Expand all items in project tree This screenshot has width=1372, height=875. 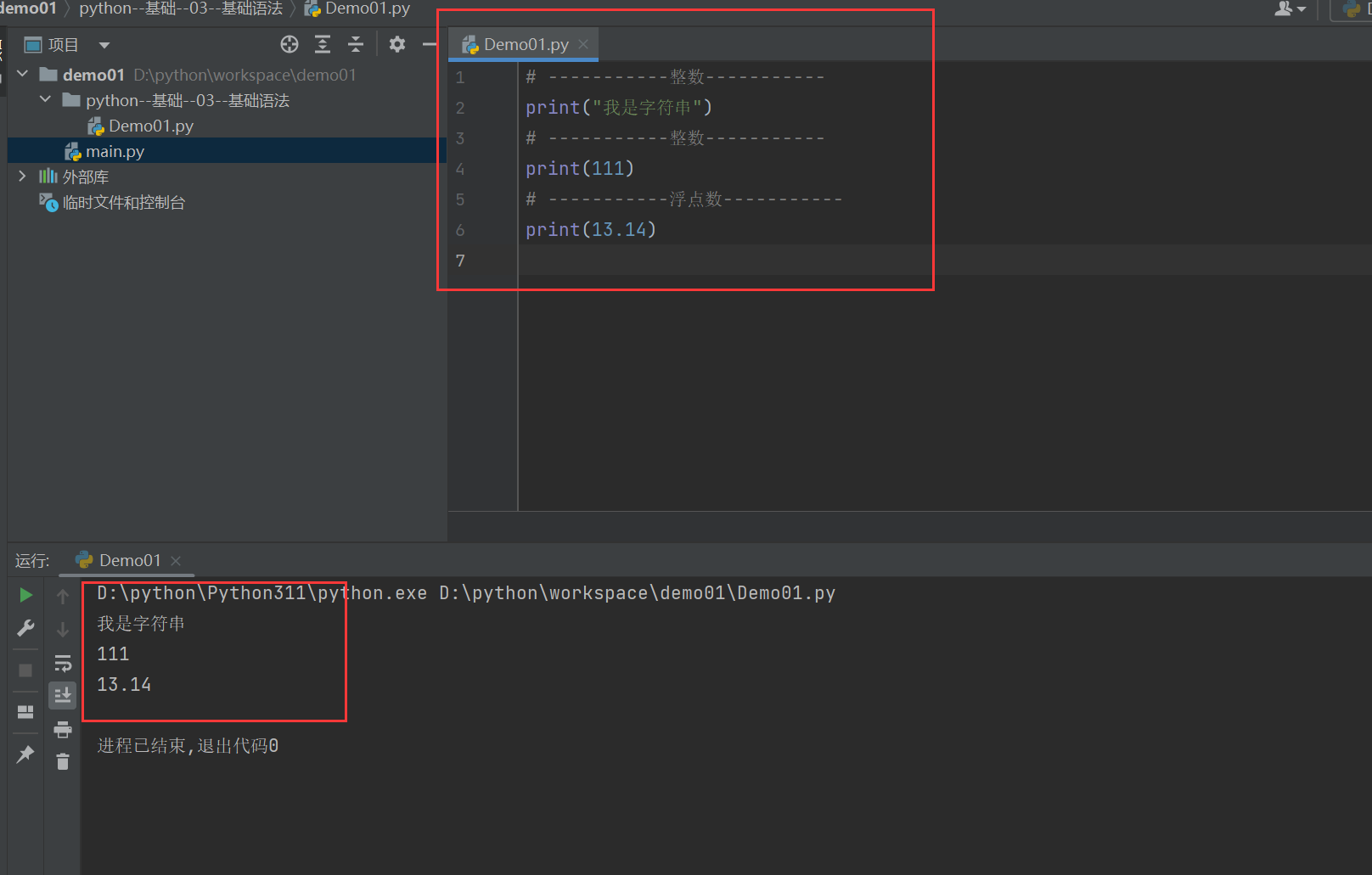323,44
